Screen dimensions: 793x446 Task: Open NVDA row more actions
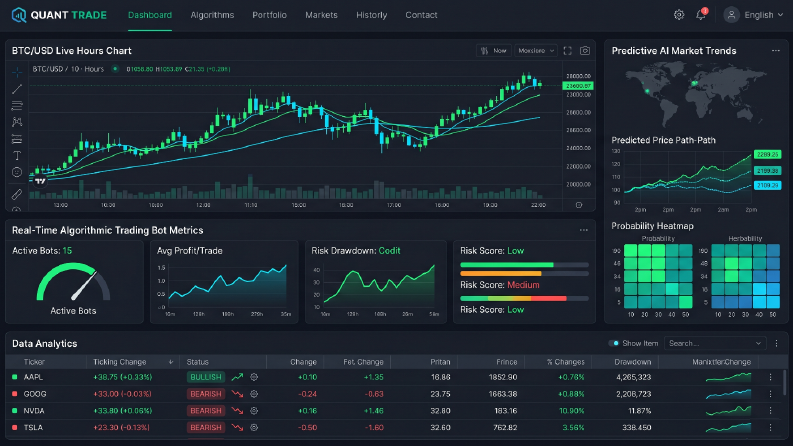coord(770,411)
